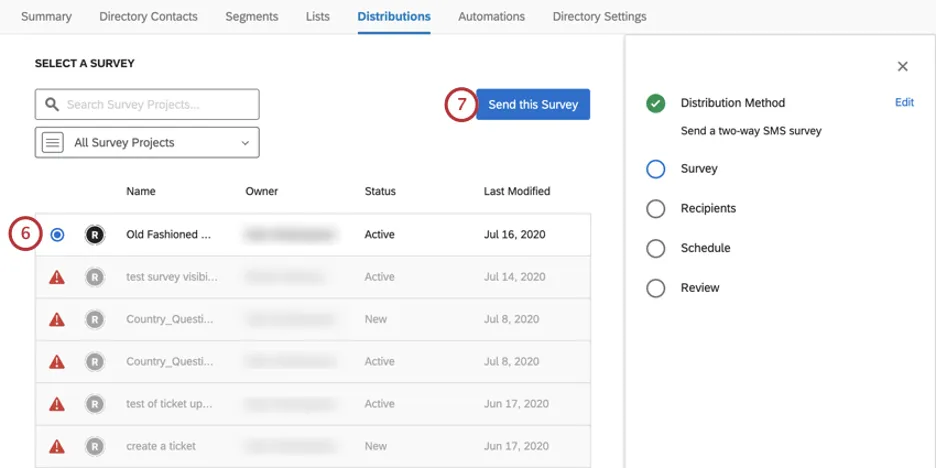The width and height of the screenshot is (936, 468).
Task: Click the Last Modified column header
Action: [x=516, y=191]
